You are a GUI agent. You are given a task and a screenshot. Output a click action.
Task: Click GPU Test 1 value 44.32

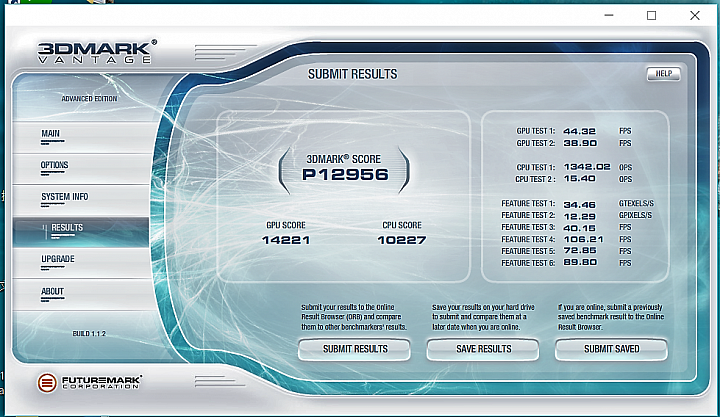click(579, 131)
